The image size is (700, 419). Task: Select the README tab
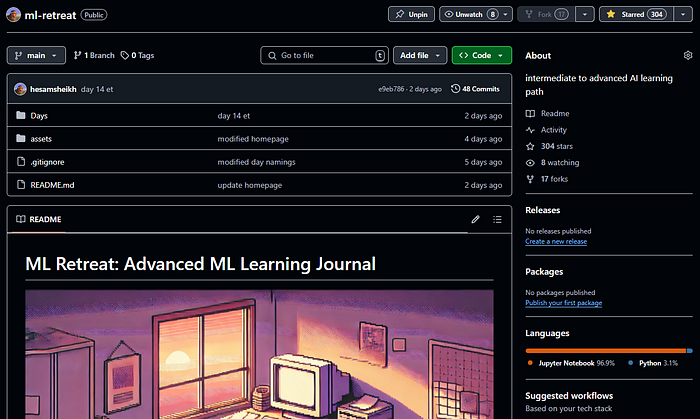point(39,219)
